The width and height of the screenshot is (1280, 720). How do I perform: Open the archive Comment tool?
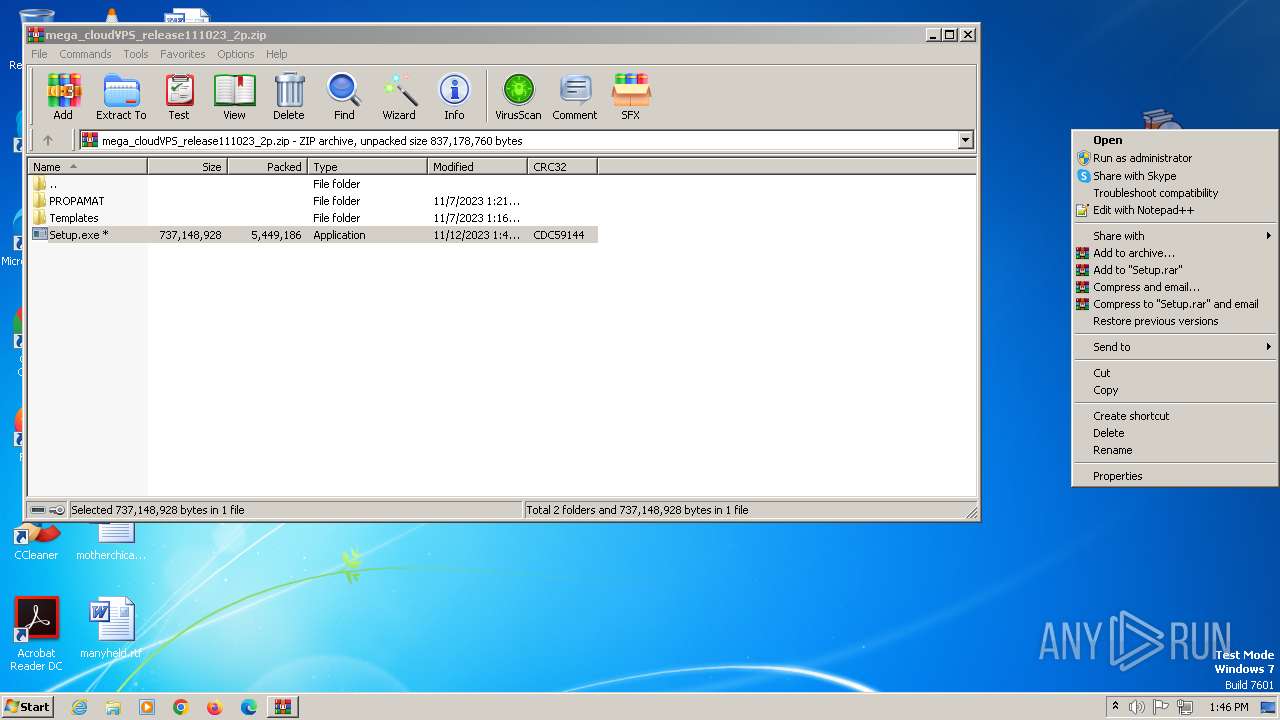pyautogui.click(x=575, y=97)
